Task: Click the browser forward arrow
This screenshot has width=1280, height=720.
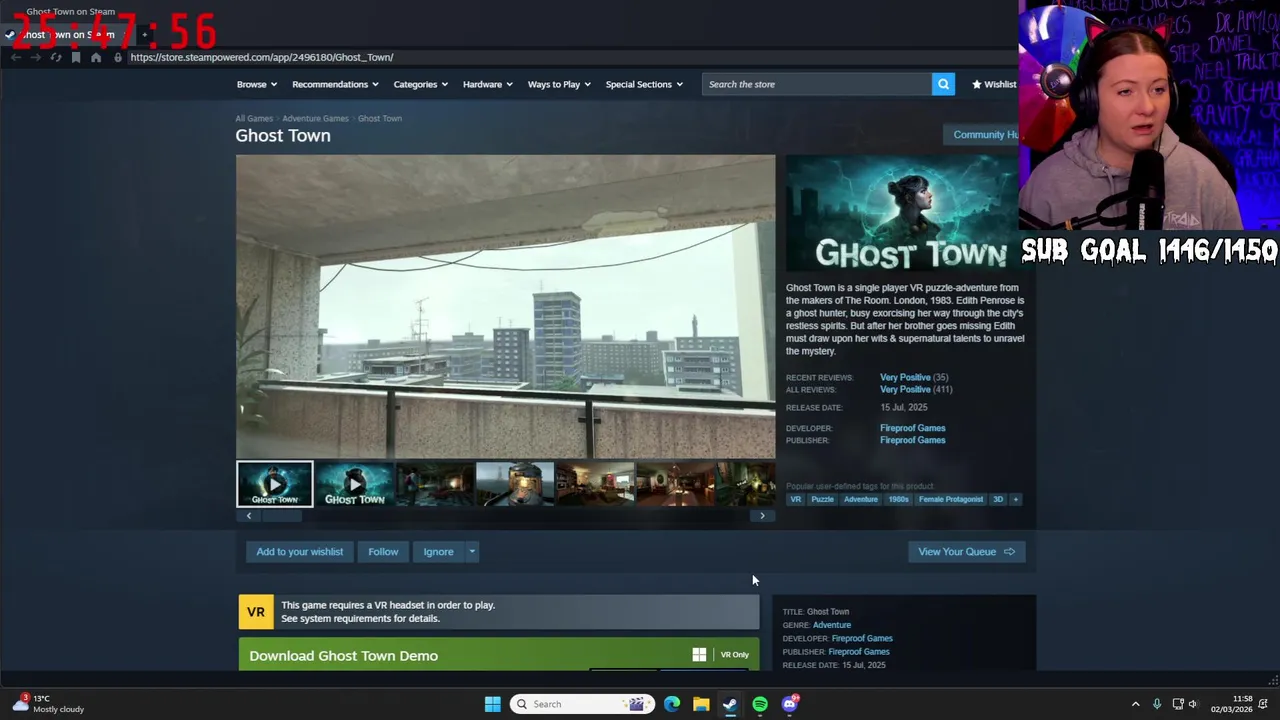Action: pos(35,58)
